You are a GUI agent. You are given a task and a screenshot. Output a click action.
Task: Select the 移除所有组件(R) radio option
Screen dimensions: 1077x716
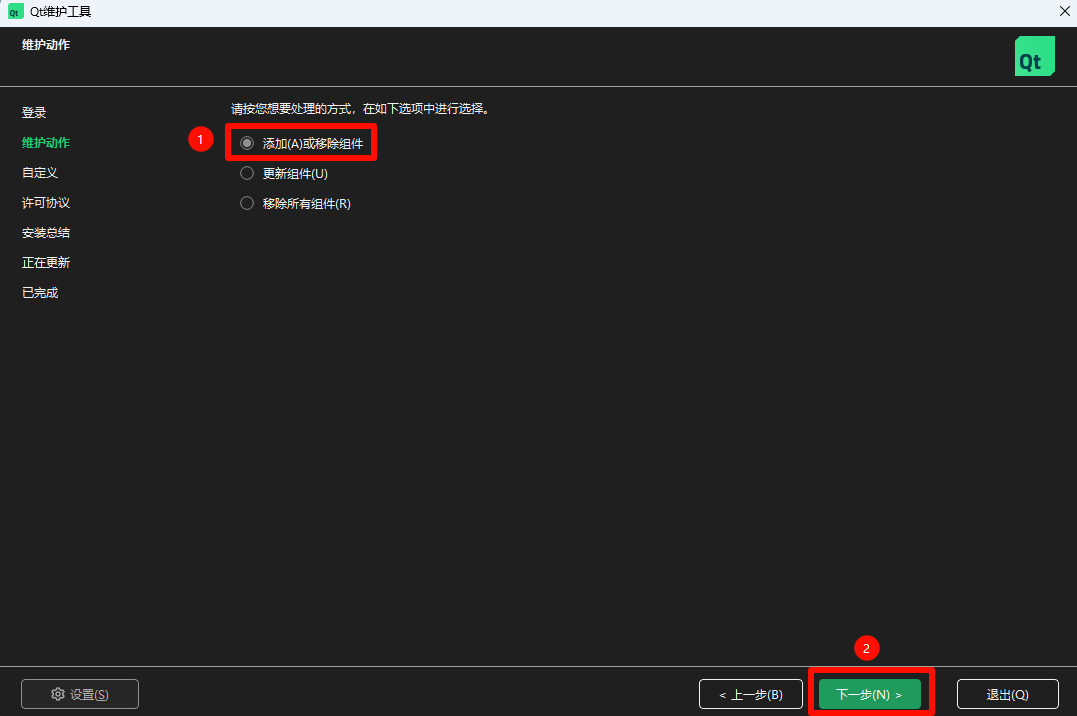tap(295, 203)
